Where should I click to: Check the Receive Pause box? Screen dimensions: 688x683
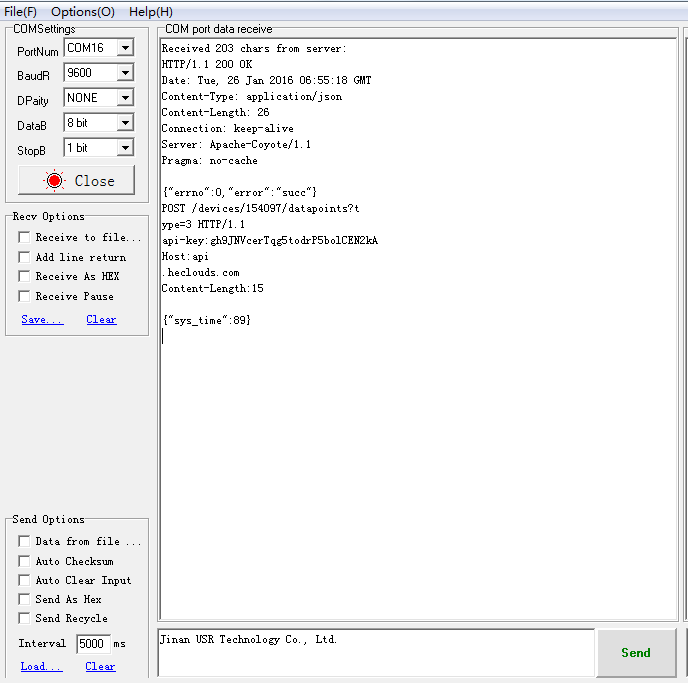24,296
